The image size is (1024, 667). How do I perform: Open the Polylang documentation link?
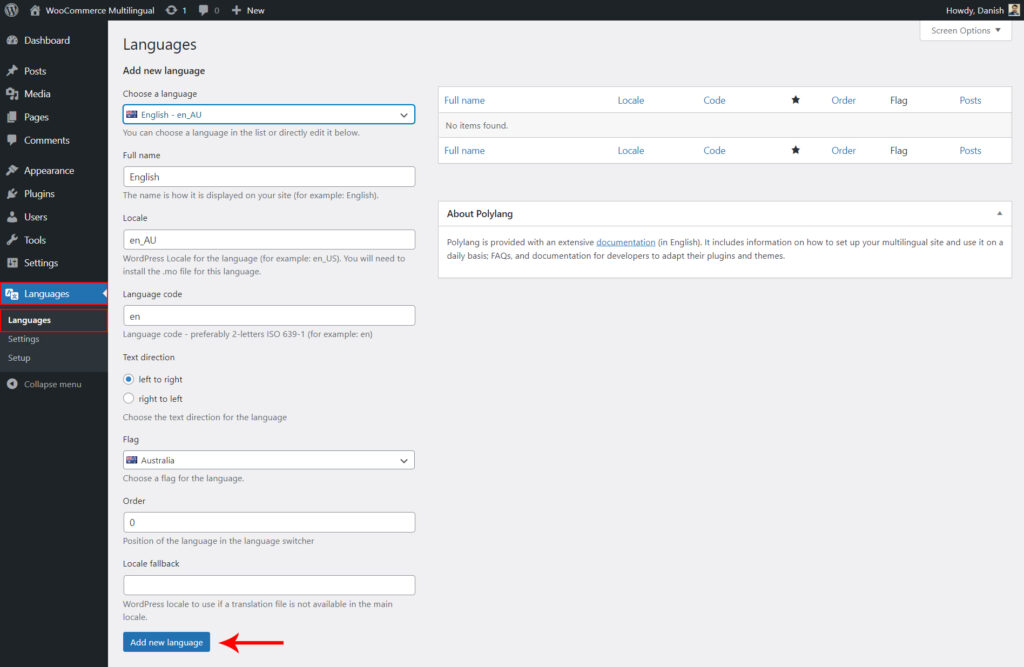pyautogui.click(x=625, y=241)
